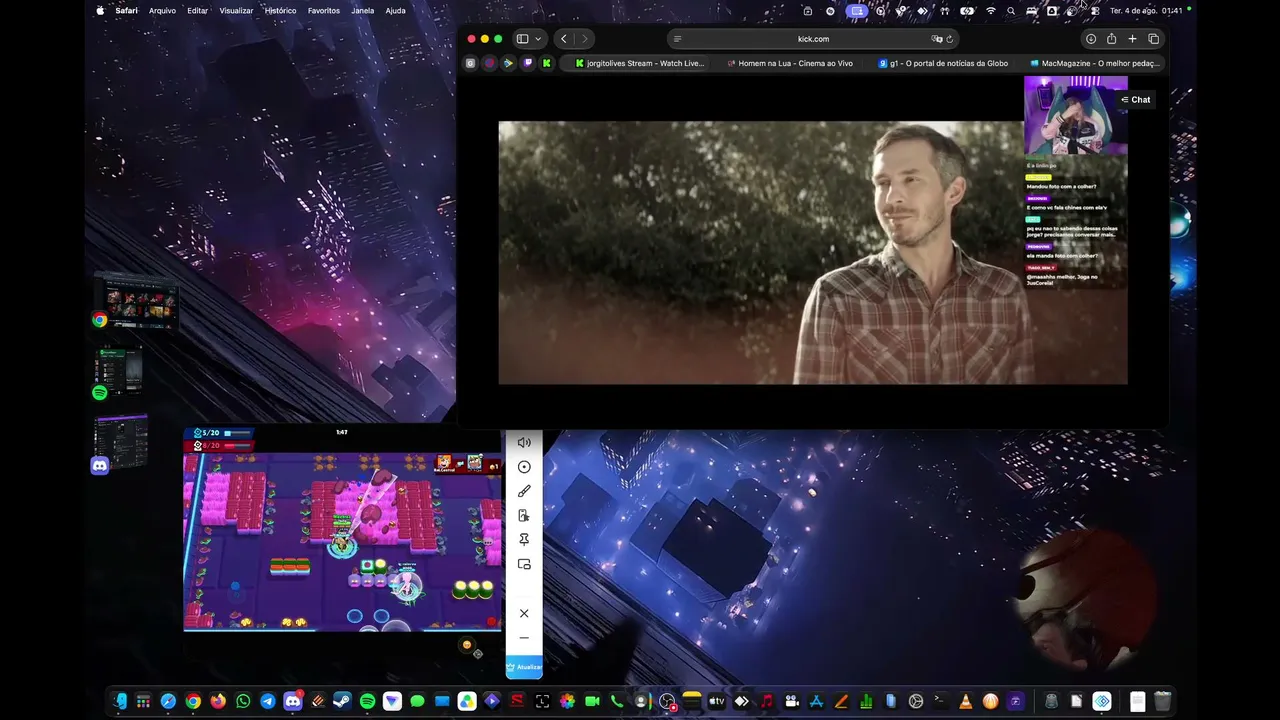
Task: Open Telegram from the Dock
Action: [x=268, y=702]
